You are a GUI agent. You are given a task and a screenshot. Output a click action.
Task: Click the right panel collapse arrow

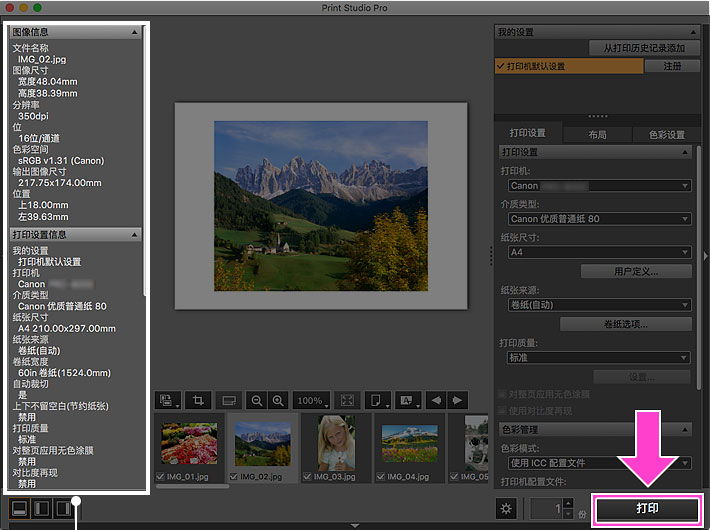[705, 256]
